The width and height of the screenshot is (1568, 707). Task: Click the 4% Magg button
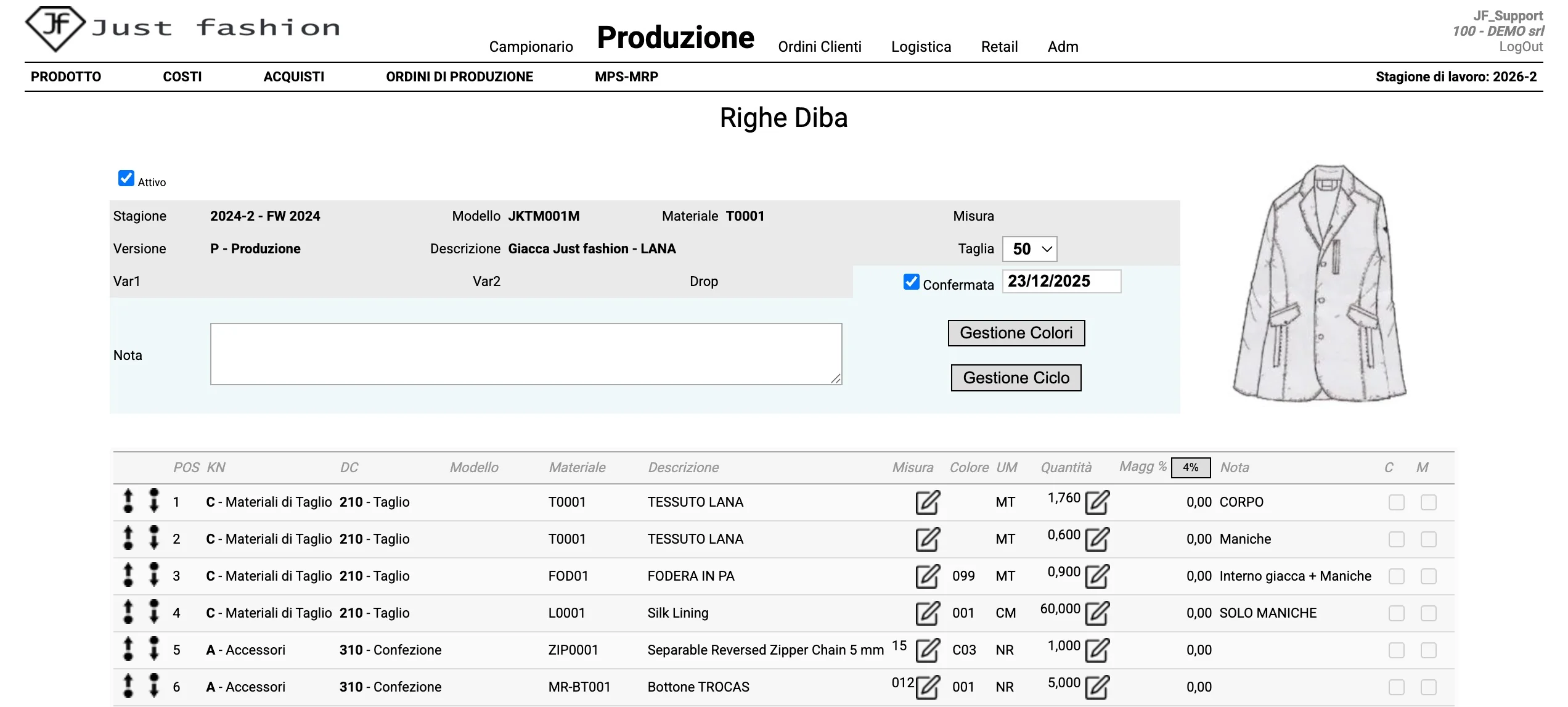1191,467
